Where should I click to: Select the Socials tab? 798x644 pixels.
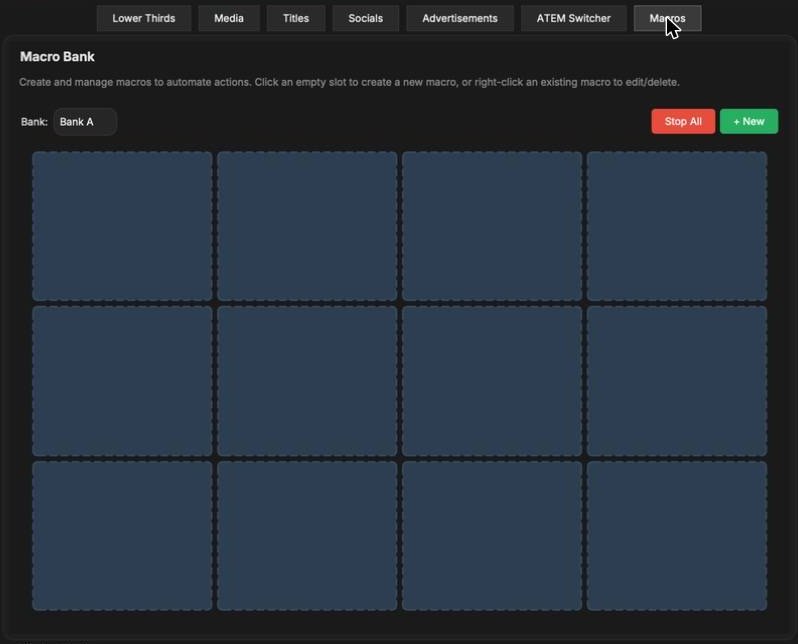coord(365,18)
